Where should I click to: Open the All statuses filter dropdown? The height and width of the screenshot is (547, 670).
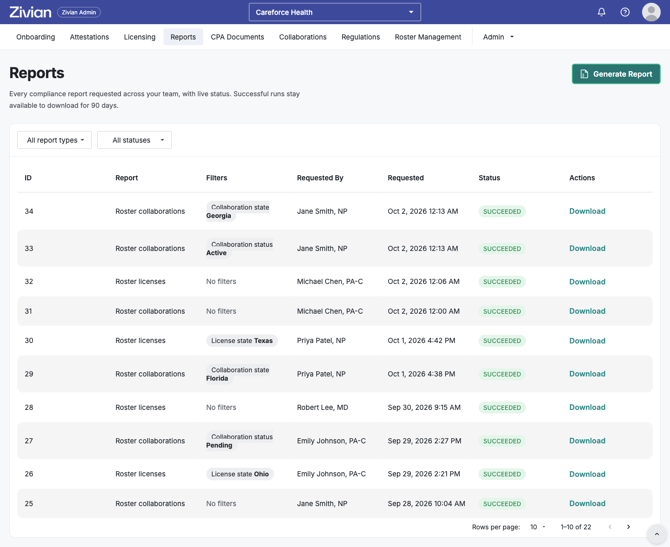[134, 140]
